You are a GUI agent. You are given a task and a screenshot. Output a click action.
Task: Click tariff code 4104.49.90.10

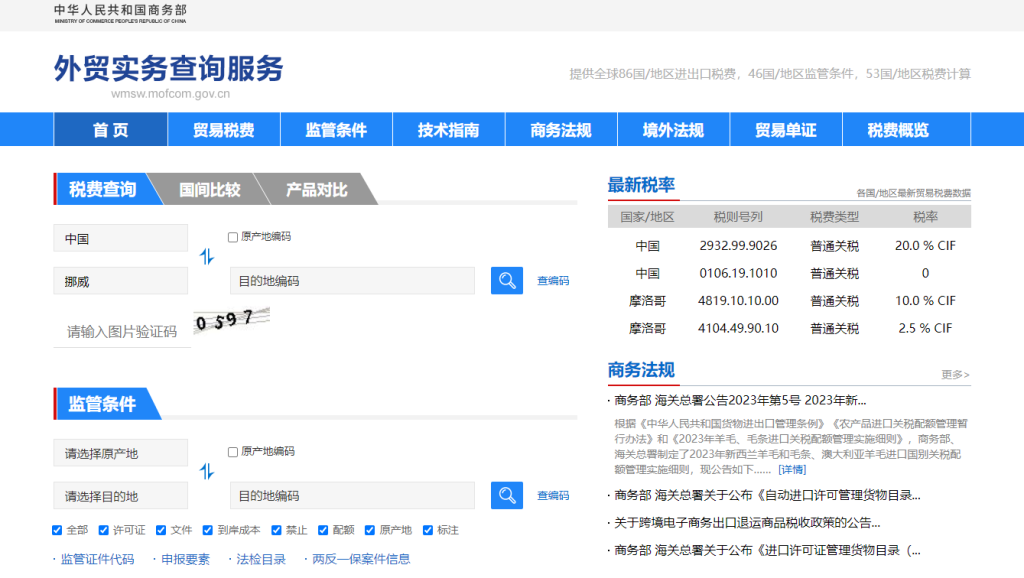(x=738, y=328)
